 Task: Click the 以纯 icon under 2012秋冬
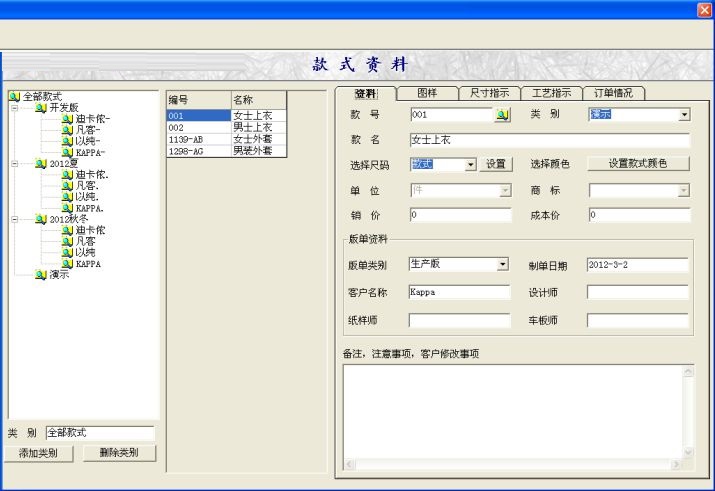pos(67,253)
